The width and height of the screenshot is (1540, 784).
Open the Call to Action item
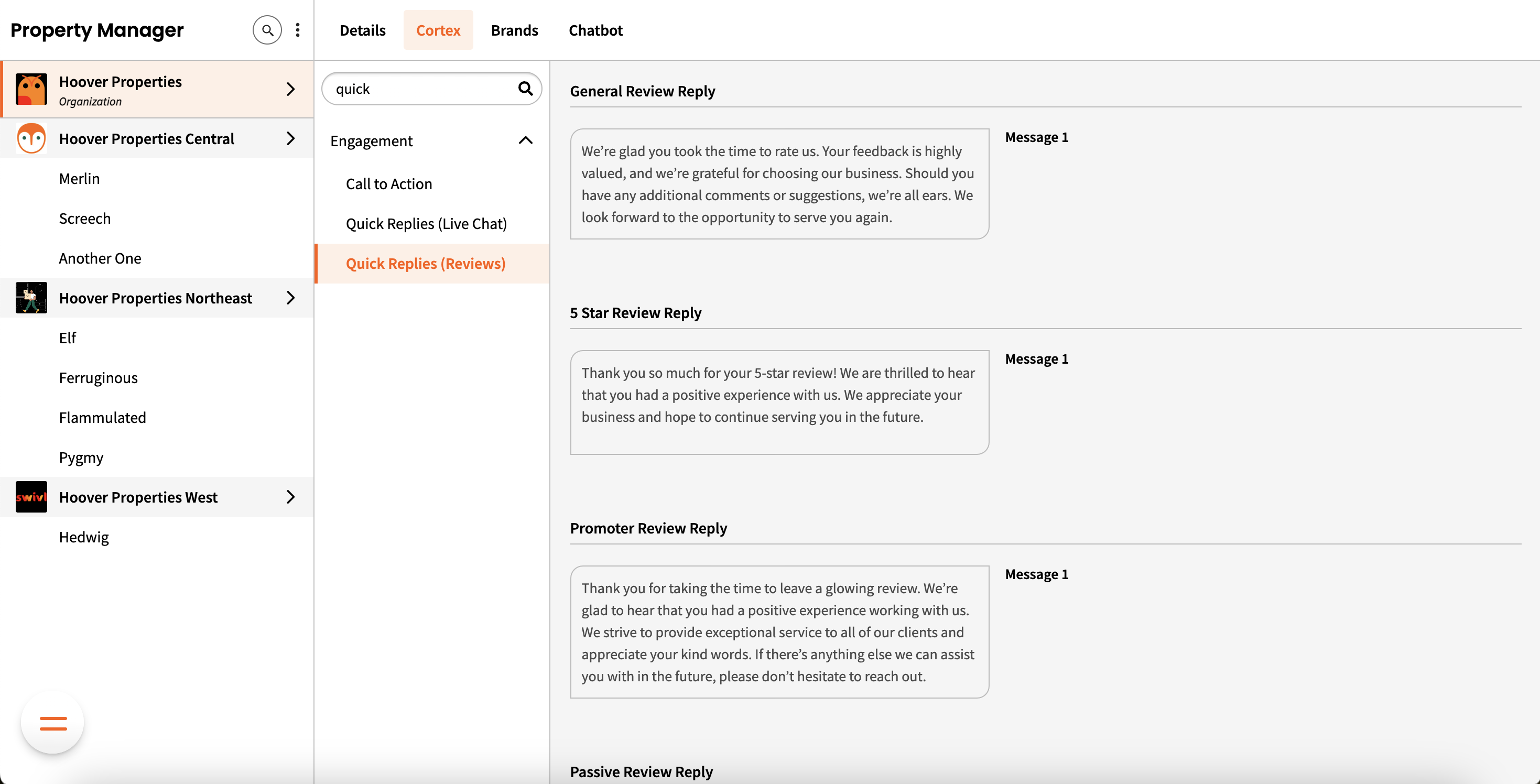coord(388,184)
